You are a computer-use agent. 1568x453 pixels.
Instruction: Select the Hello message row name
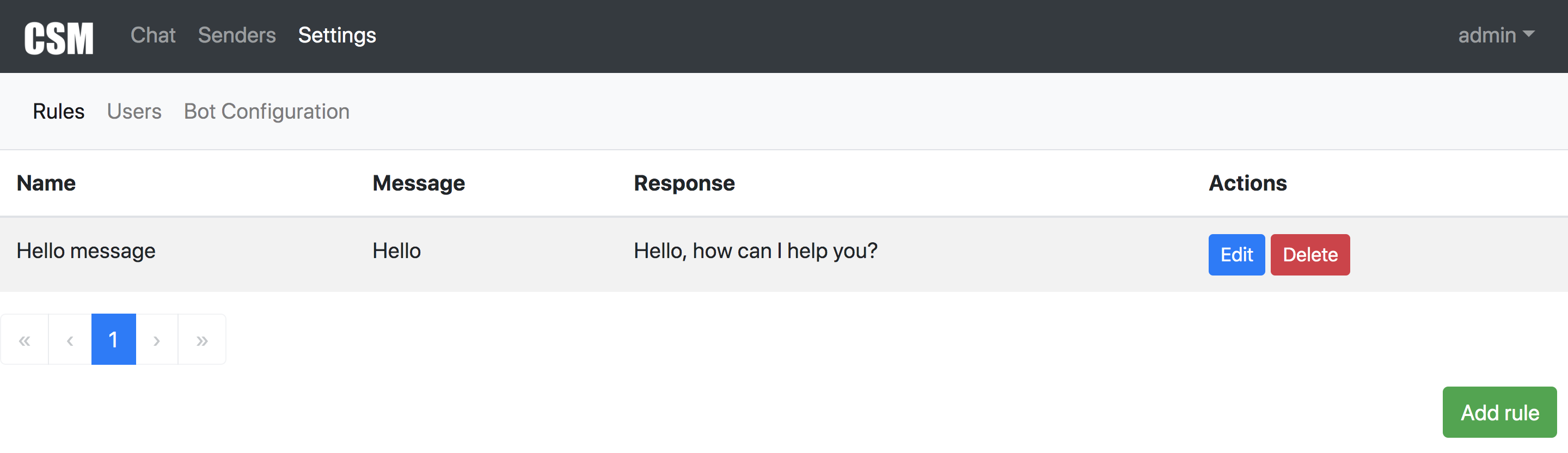tap(86, 251)
